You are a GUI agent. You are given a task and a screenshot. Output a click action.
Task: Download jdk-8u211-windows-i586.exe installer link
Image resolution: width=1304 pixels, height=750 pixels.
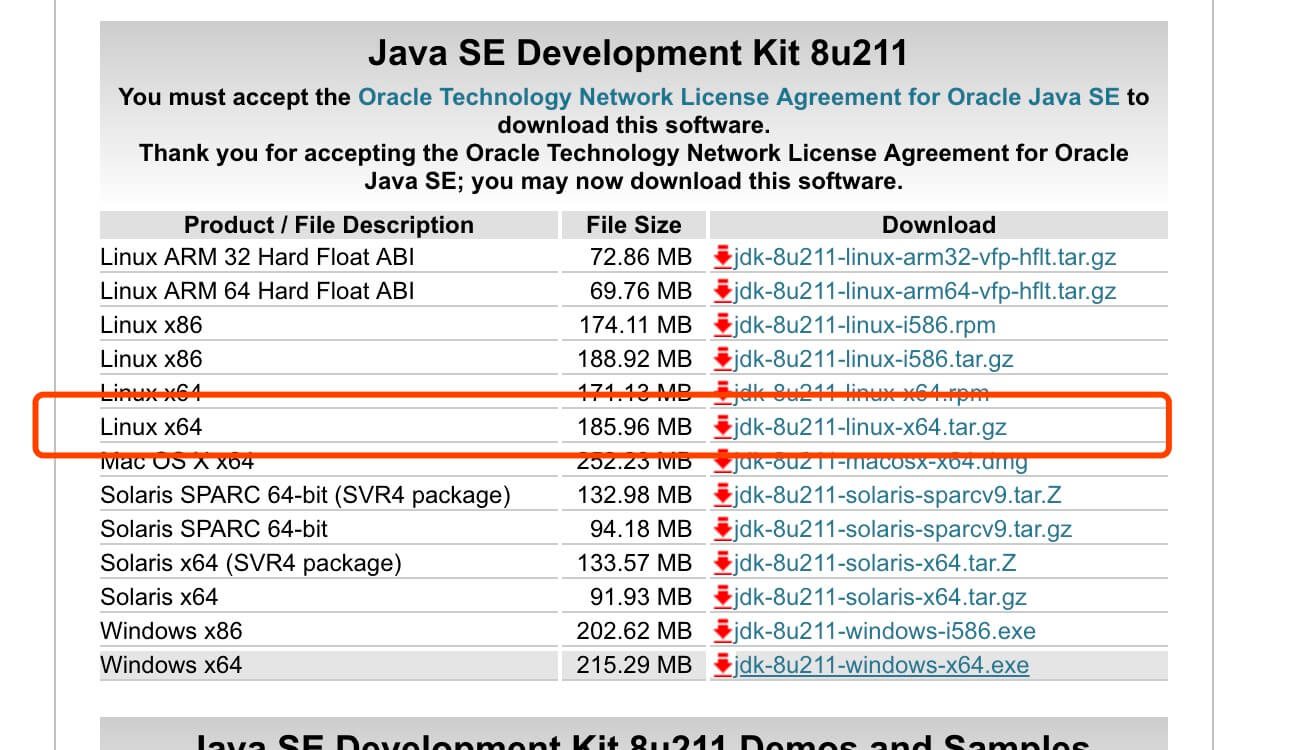885,632
